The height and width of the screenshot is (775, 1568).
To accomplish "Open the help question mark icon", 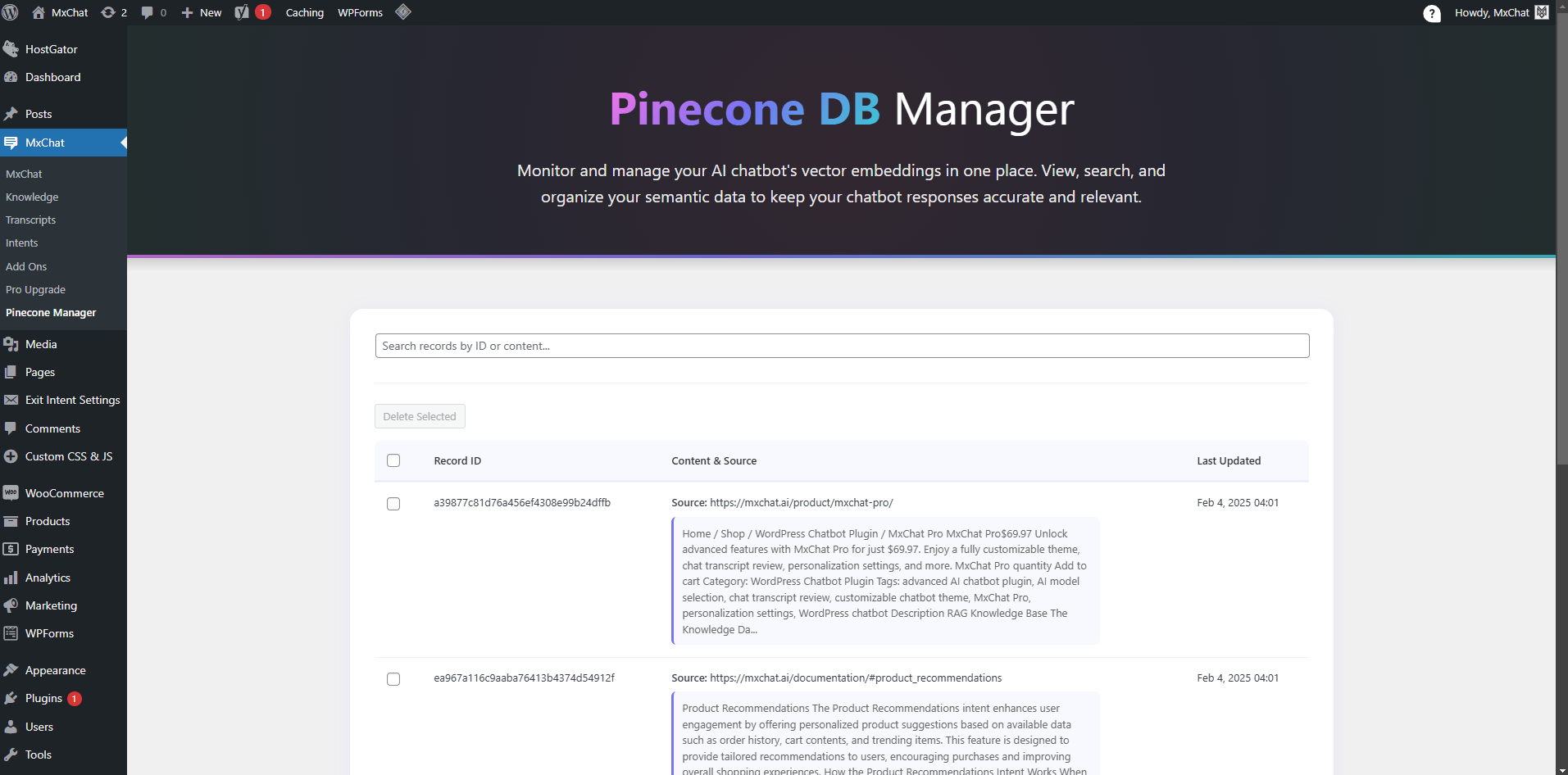I will tap(1432, 13).
